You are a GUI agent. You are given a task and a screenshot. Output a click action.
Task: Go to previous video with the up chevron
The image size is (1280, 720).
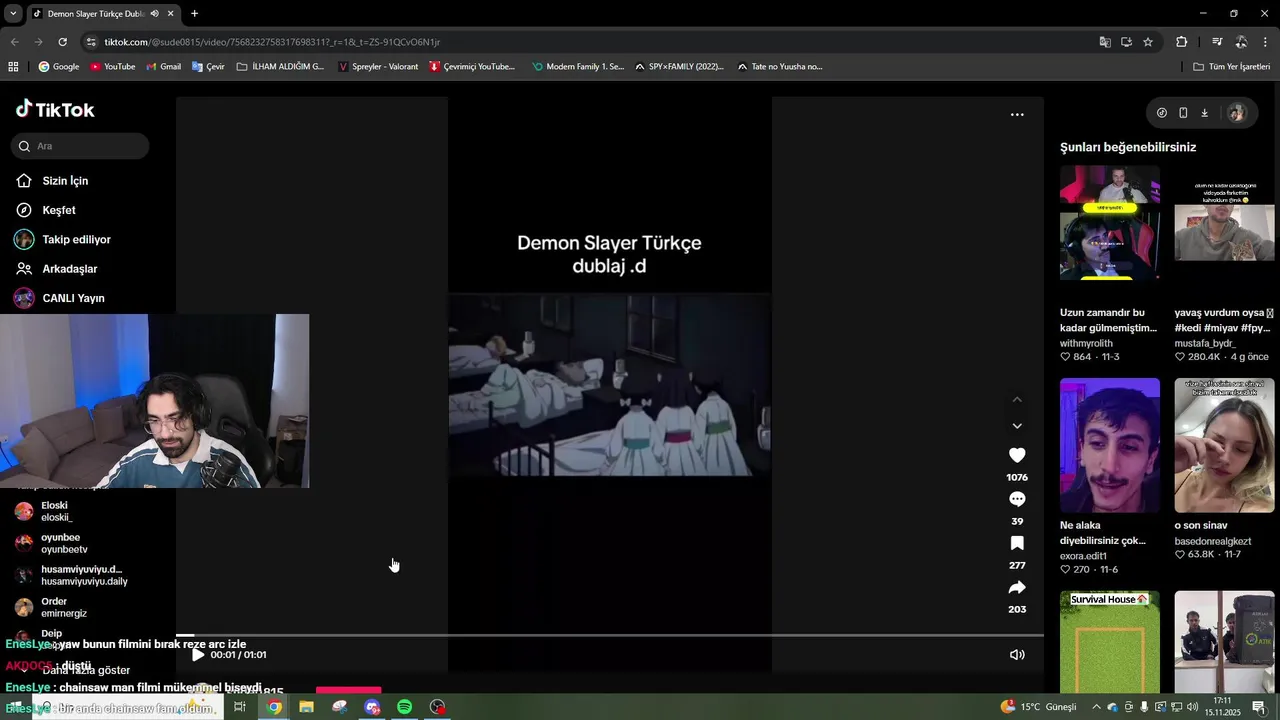[1017, 399]
